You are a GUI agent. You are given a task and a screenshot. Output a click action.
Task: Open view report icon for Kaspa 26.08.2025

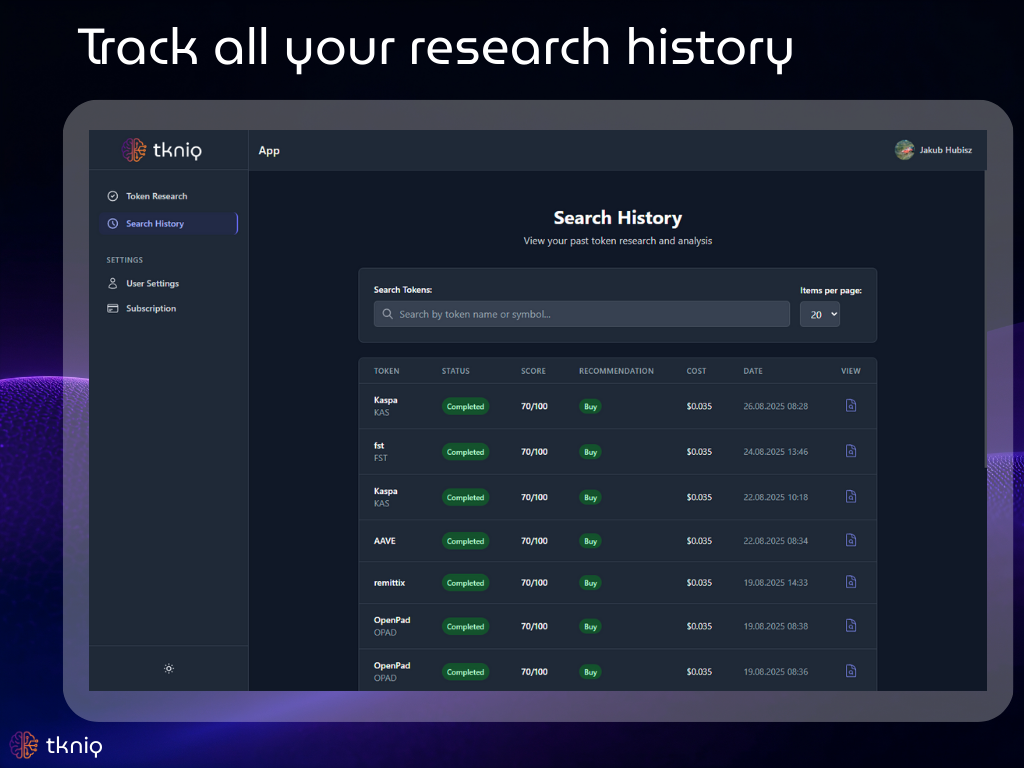[x=851, y=406]
